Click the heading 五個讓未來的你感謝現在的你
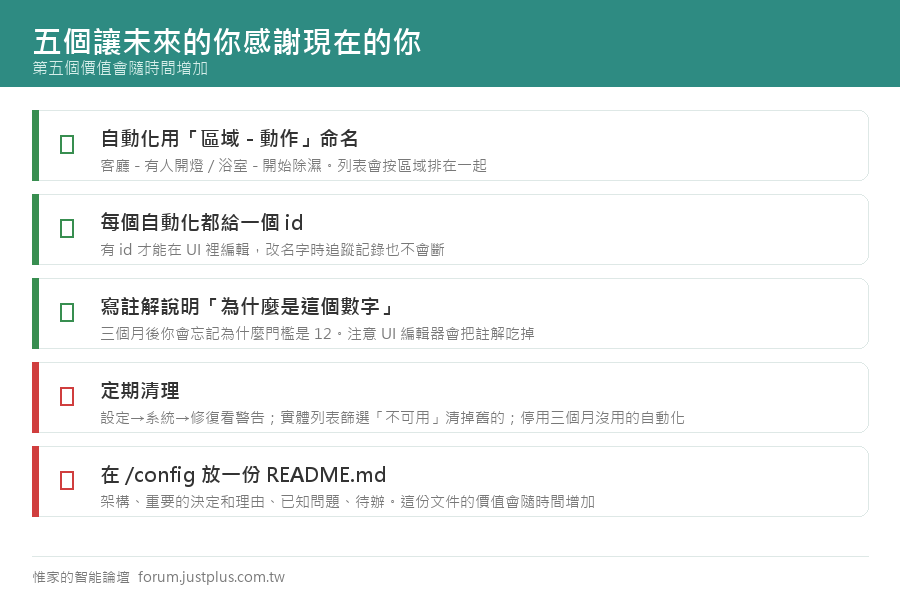The width and height of the screenshot is (900, 600). coord(227,42)
